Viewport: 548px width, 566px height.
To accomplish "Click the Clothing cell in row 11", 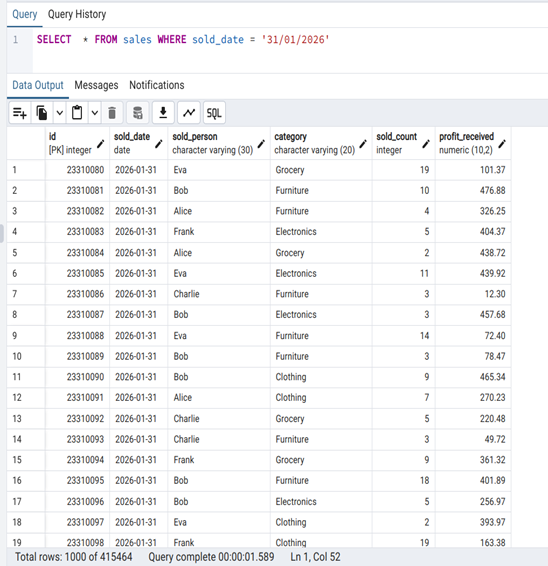I will click(321, 377).
